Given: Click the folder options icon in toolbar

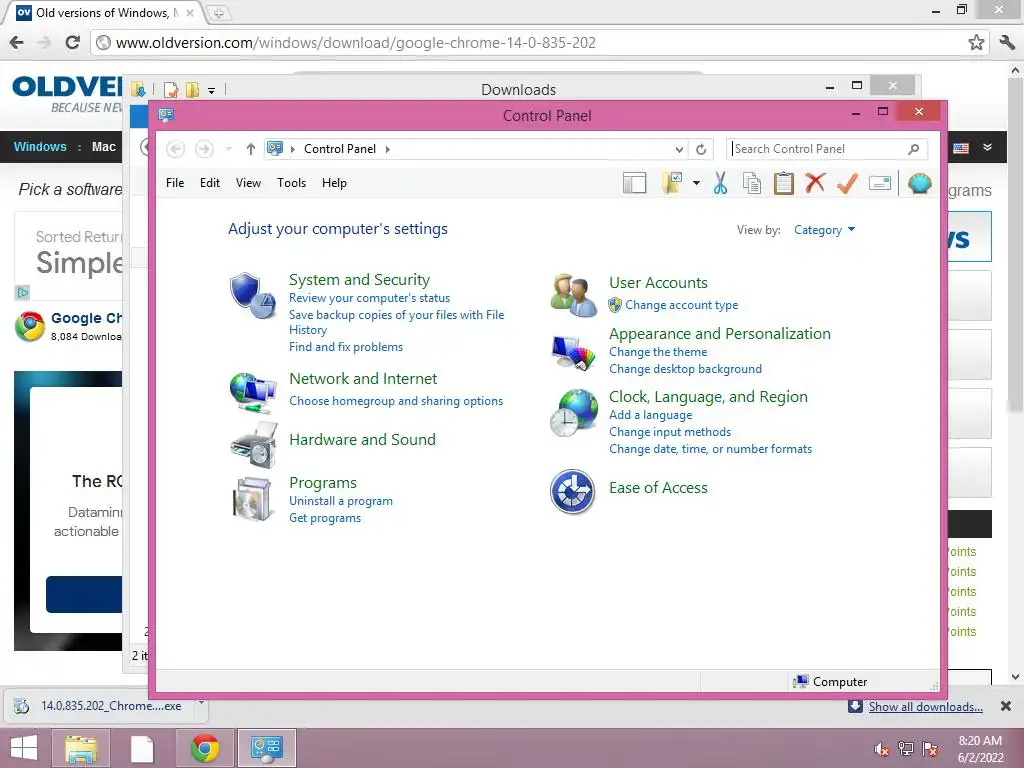Looking at the screenshot, I should pos(672,184).
